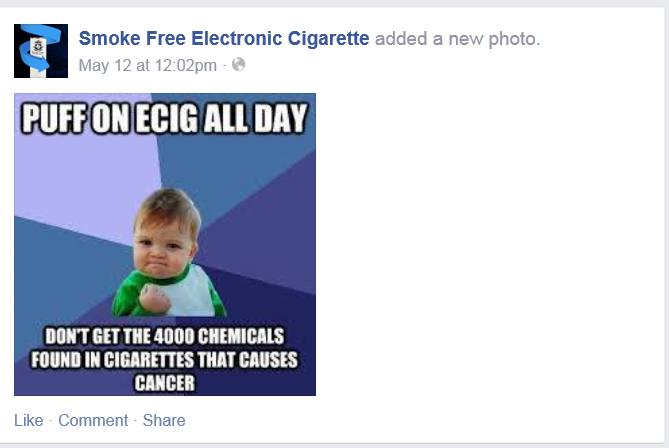669x448 pixels.
Task: Like this post
Action: (x=28, y=420)
